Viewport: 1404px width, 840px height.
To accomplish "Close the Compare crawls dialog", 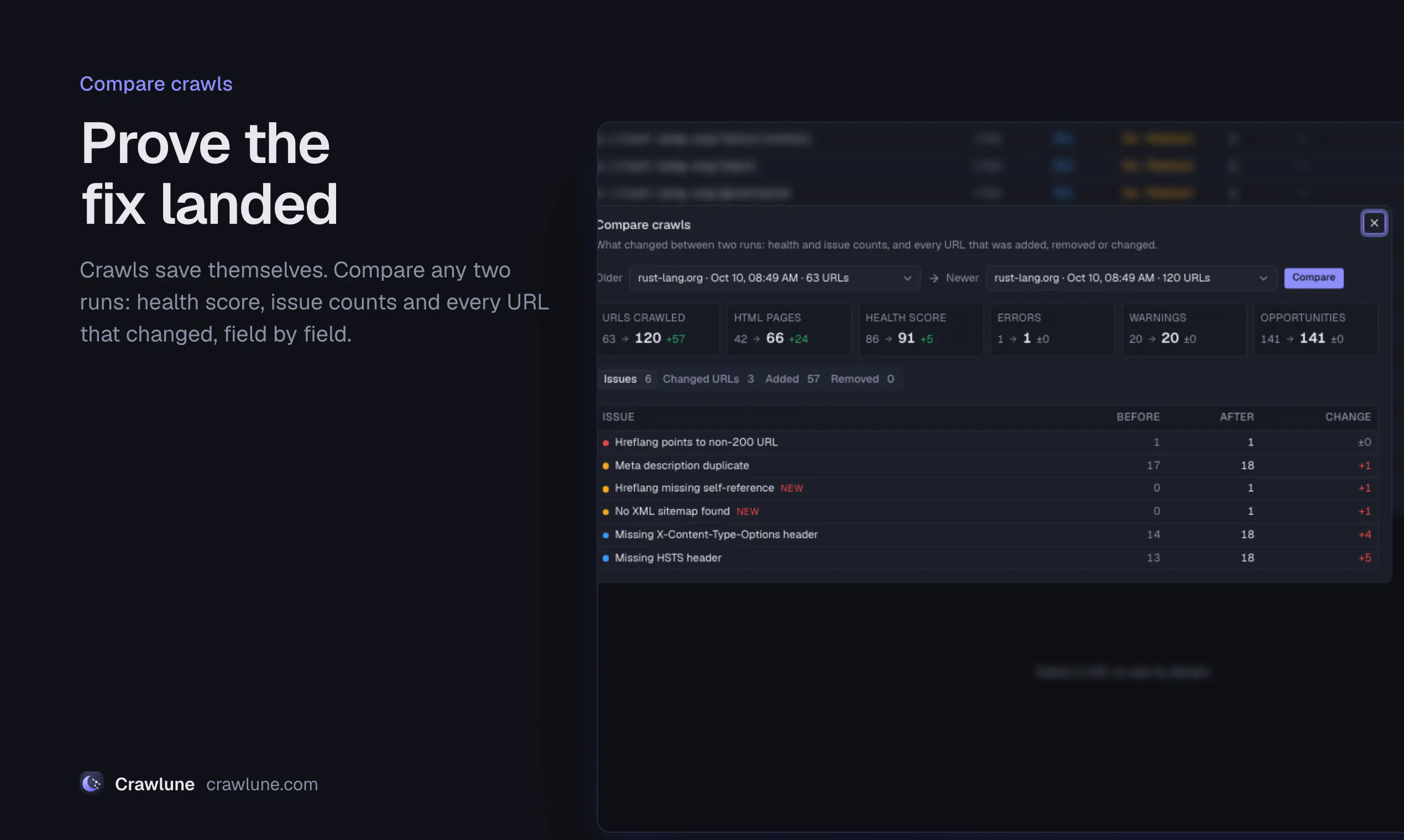I will pos(1374,223).
